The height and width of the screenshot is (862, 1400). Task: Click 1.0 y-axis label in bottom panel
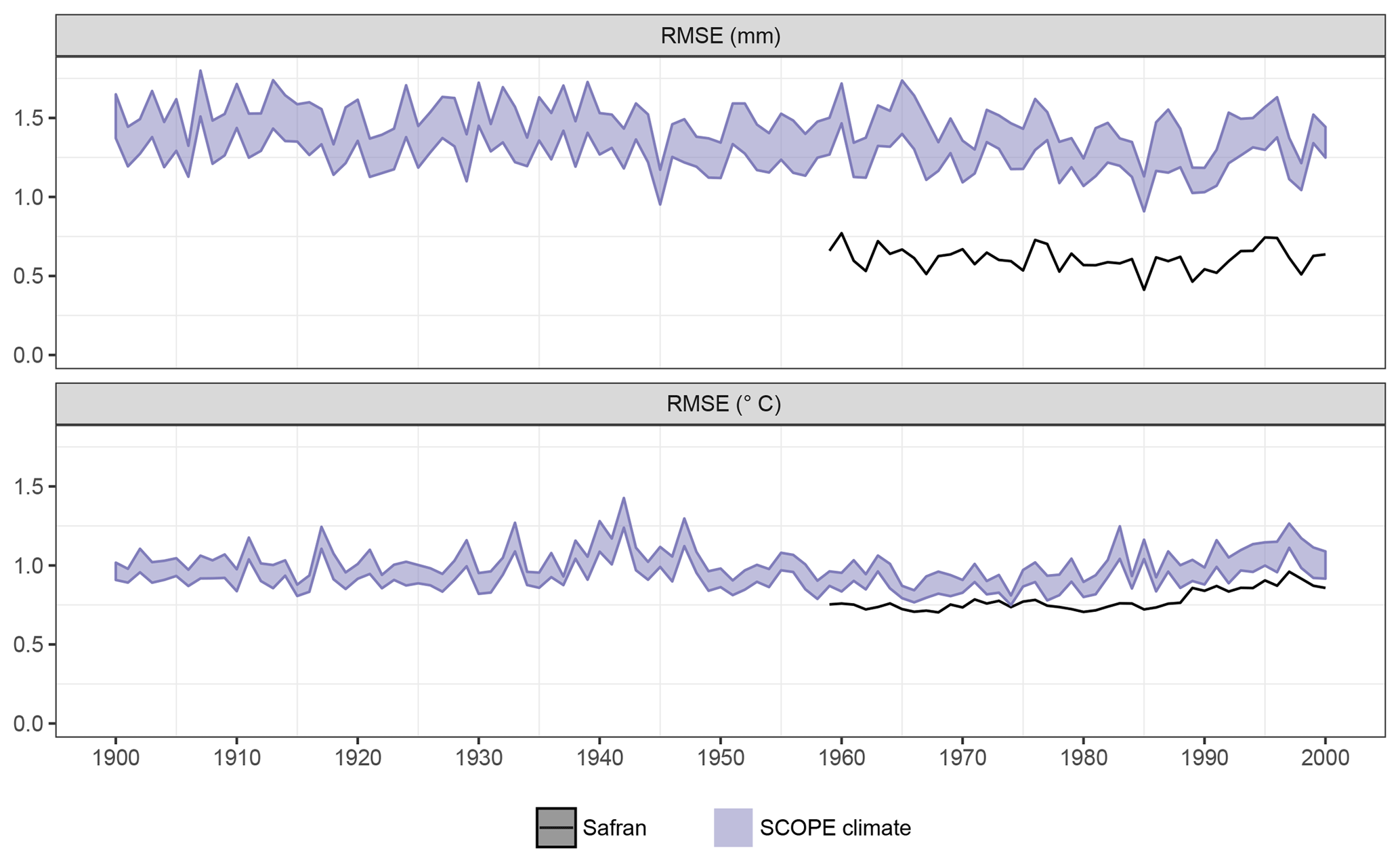tap(29, 566)
